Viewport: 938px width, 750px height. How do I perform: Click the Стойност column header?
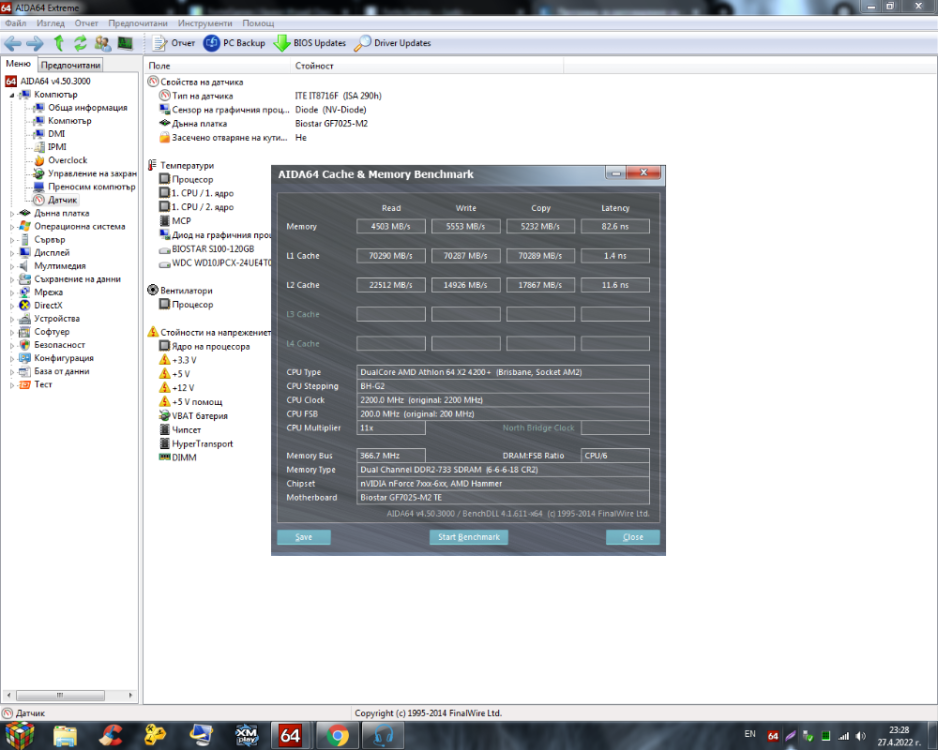click(x=427, y=66)
